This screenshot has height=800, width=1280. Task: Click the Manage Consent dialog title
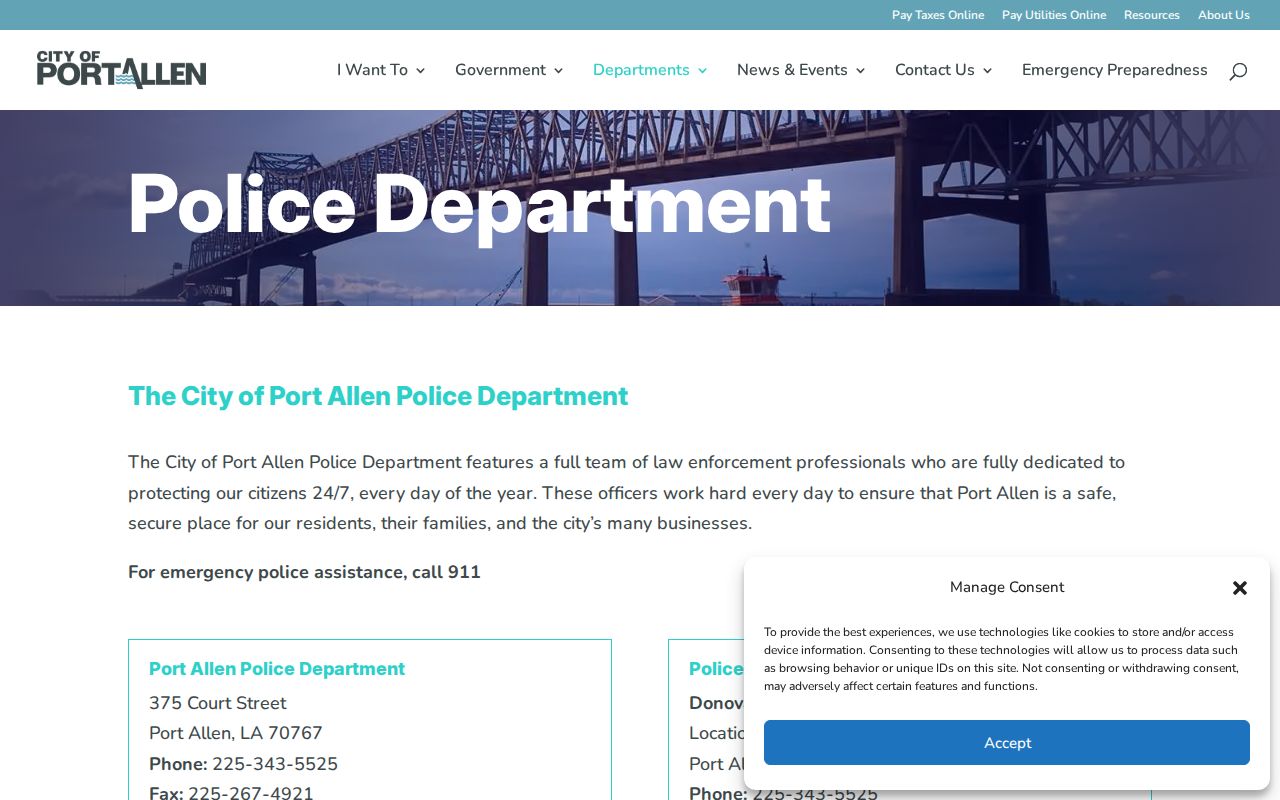1007,587
